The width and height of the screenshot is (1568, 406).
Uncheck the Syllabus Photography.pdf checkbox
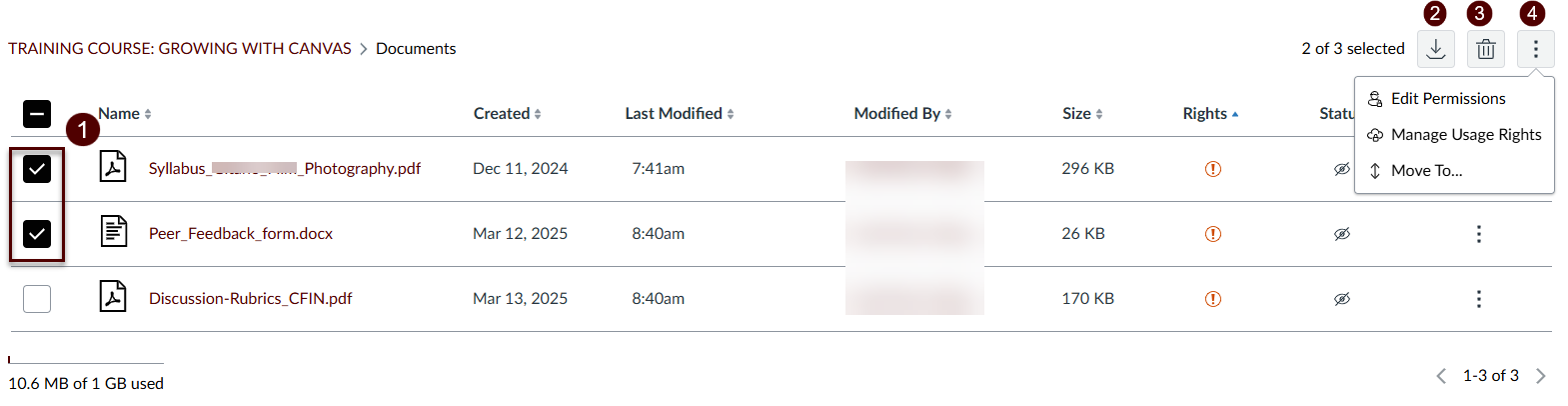tap(37, 169)
